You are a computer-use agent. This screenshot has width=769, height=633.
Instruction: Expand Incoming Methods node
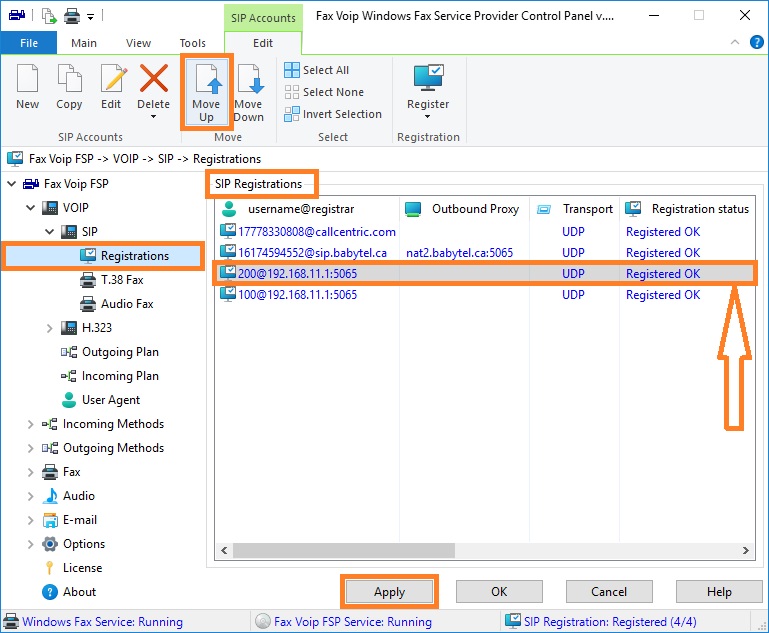click(30, 424)
